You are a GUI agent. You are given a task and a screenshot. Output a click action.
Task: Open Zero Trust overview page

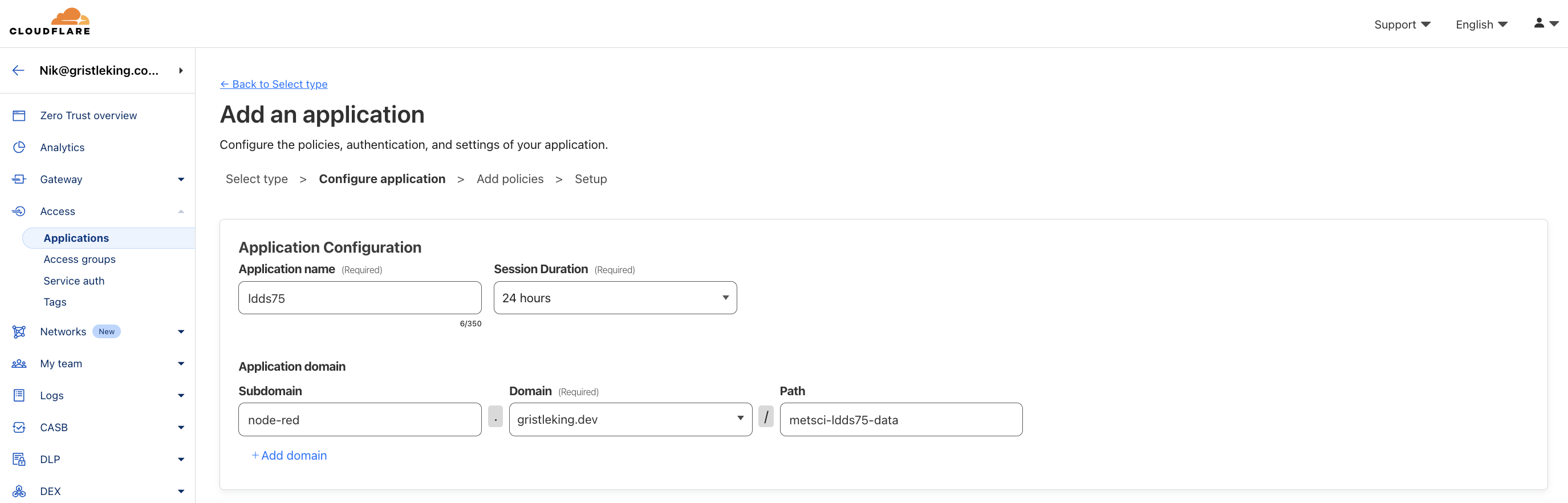tap(88, 116)
